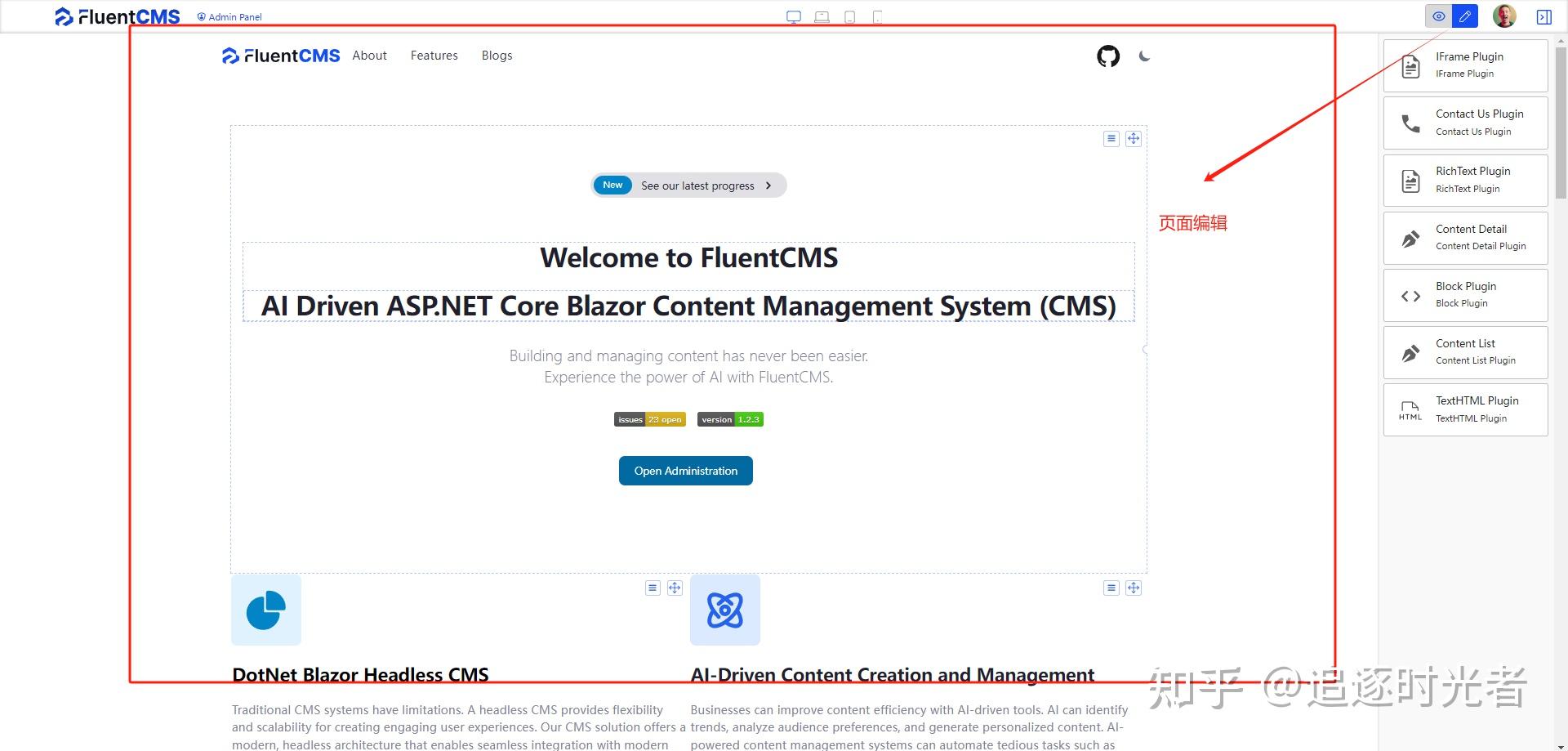Click the Admin Panel link
Viewport: 1568px width, 751px height.
229,16
